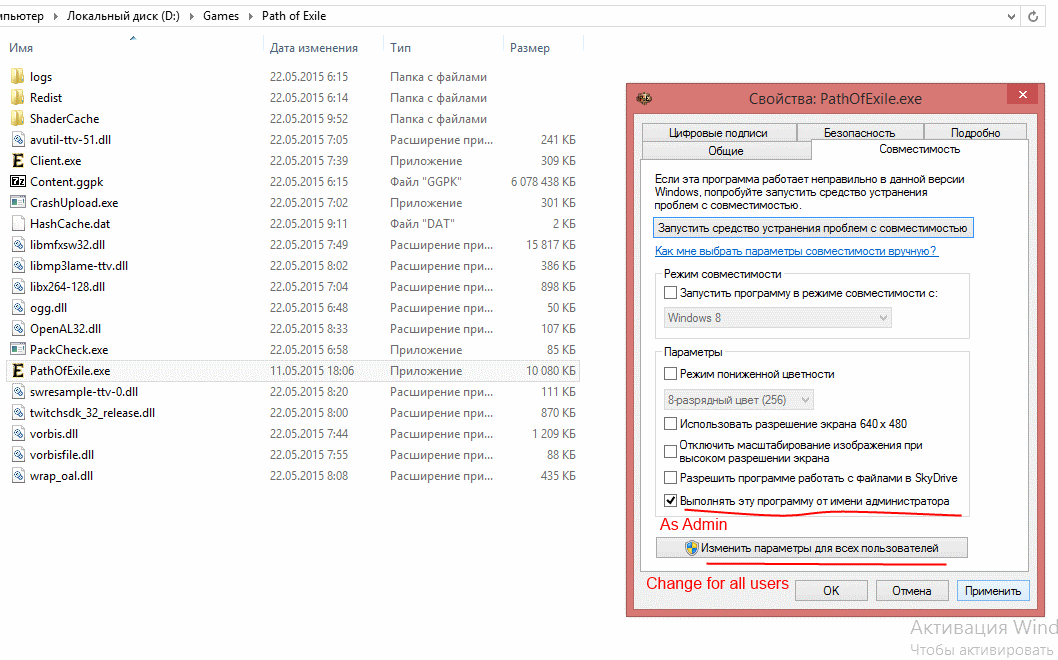The width and height of the screenshot is (1058, 660).
Task: Open the 8-bit color (256) dropdown
Action: click(x=739, y=400)
